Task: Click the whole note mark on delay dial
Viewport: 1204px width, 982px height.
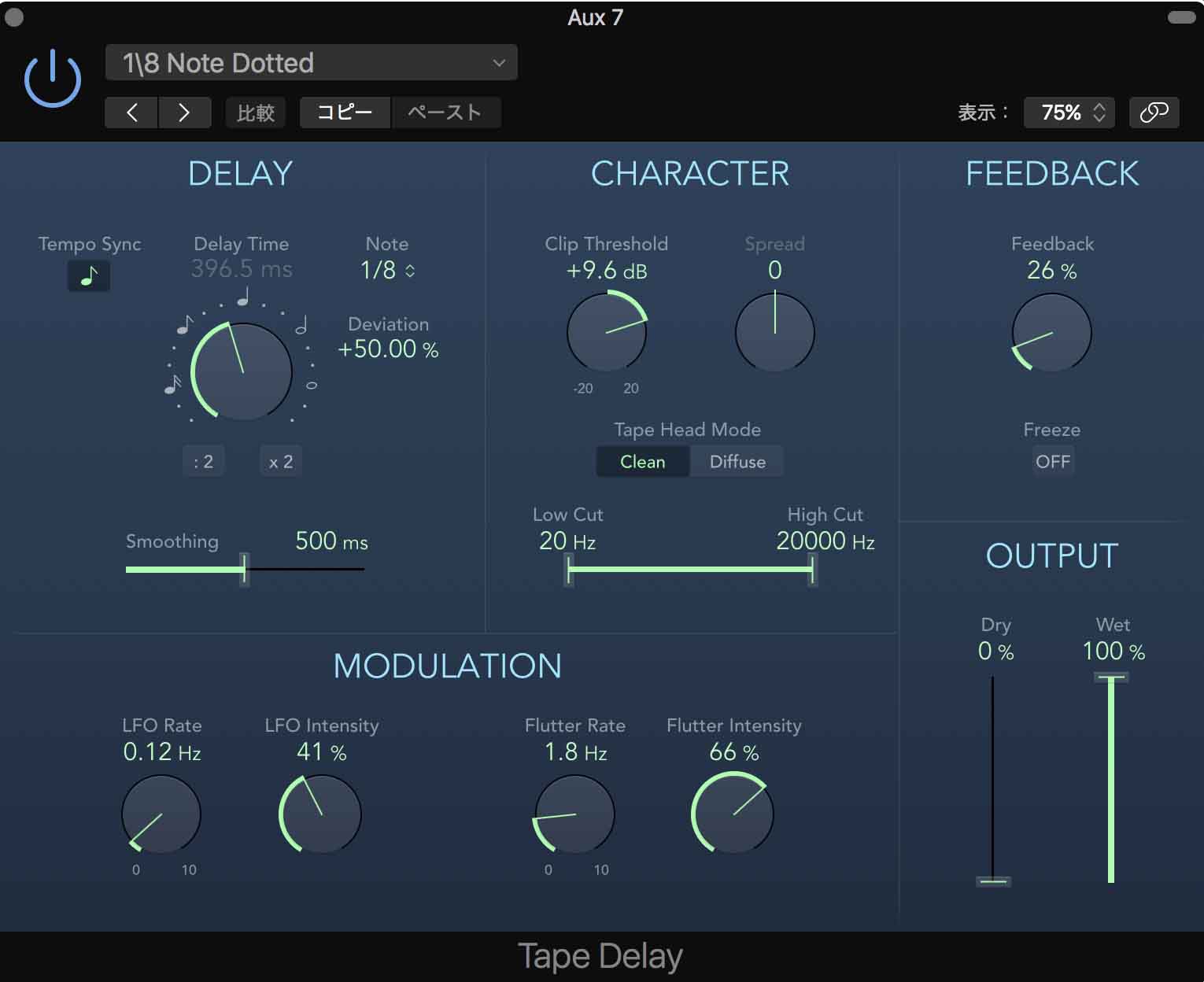Action: click(312, 386)
